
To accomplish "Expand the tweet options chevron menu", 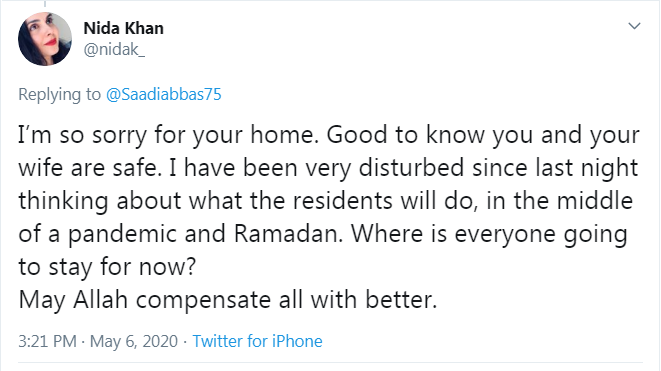I will [x=634, y=26].
